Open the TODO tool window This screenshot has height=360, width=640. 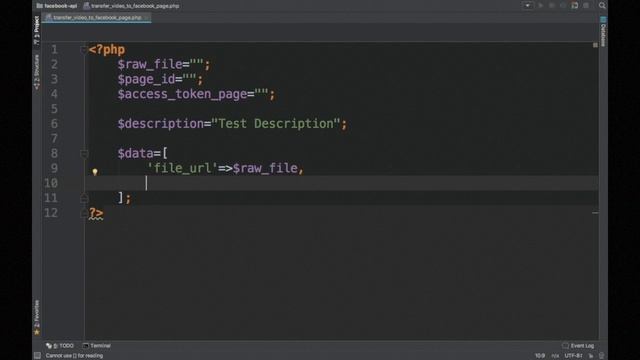click(x=60, y=346)
